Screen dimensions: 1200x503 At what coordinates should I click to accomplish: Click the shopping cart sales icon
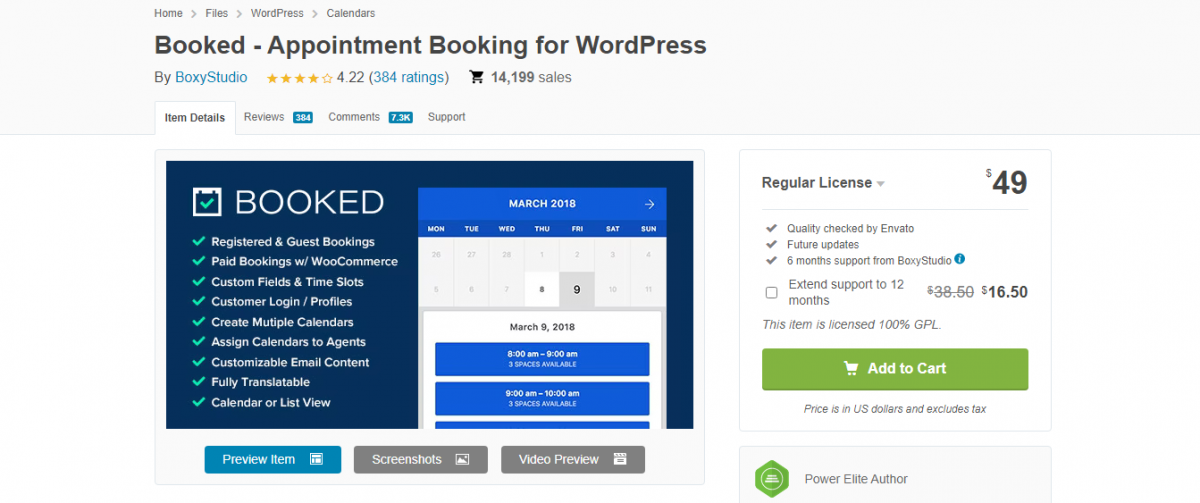coord(477,77)
